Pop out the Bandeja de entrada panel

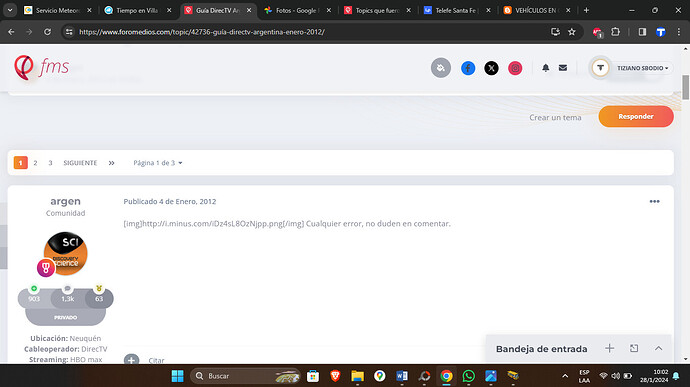634,348
